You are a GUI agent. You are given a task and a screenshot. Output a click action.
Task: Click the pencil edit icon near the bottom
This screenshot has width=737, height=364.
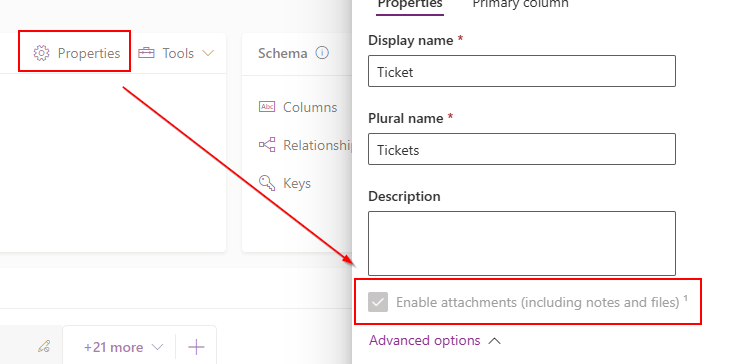point(44,347)
